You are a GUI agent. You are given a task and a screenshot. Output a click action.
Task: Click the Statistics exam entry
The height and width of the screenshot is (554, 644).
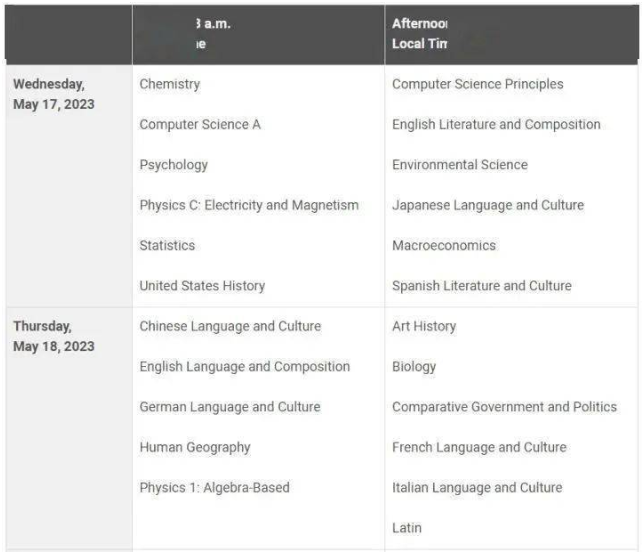pos(167,245)
